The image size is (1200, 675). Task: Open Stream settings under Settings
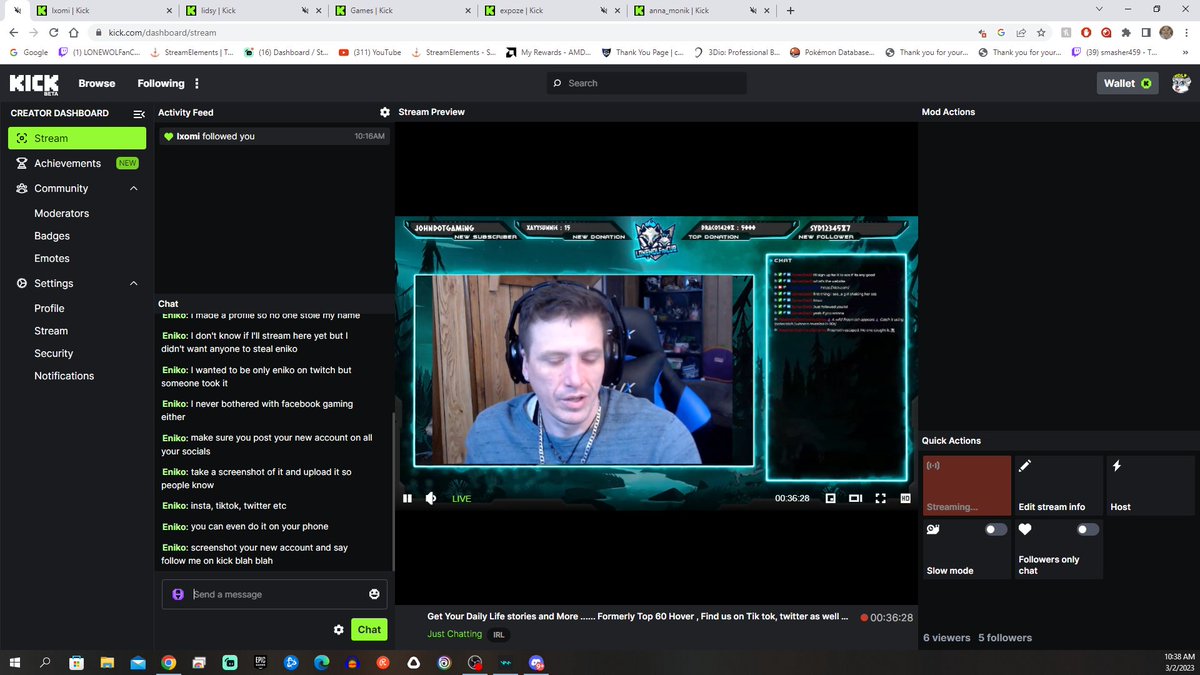point(51,331)
